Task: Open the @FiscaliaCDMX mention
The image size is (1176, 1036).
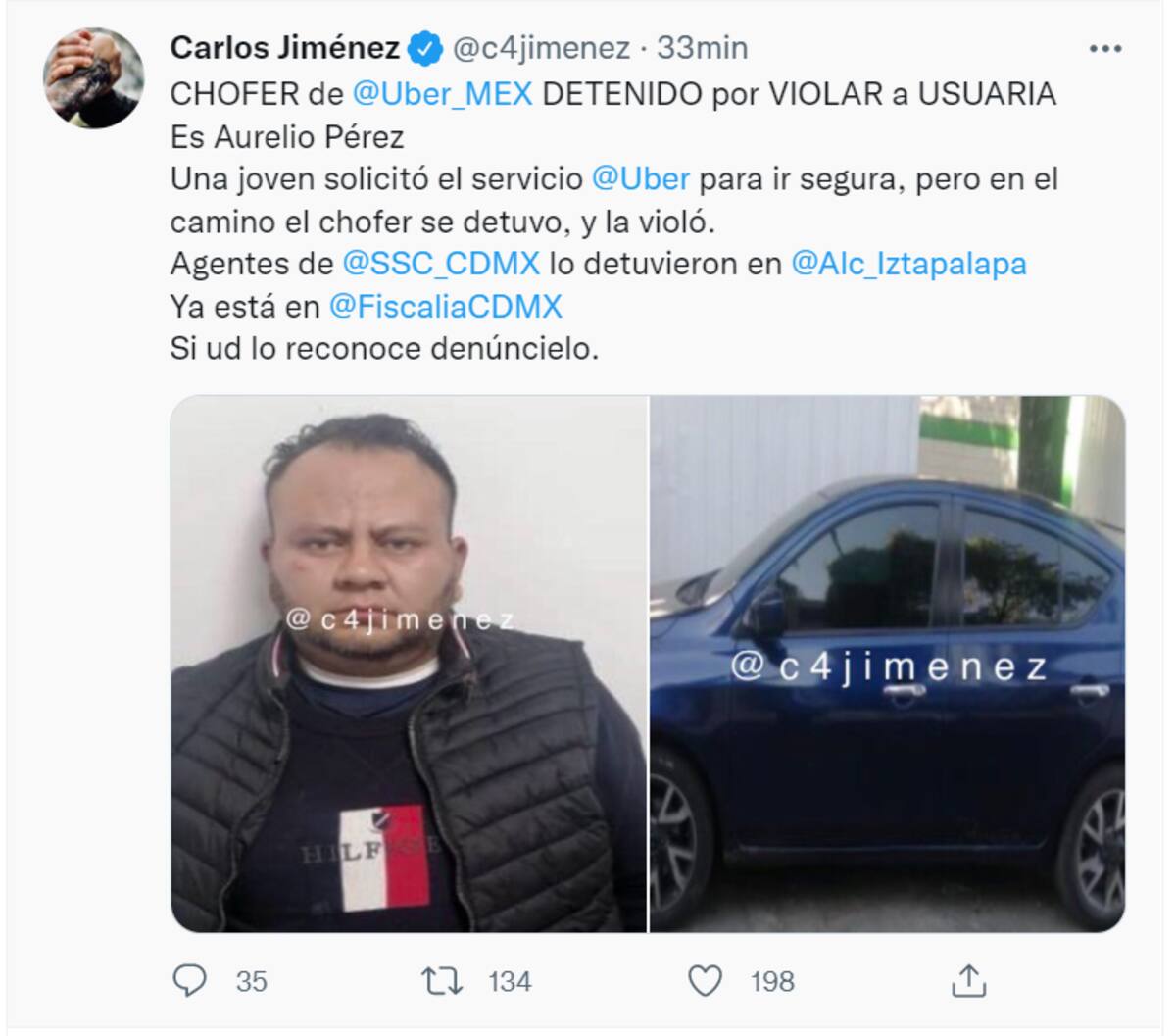Action: (x=446, y=307)
